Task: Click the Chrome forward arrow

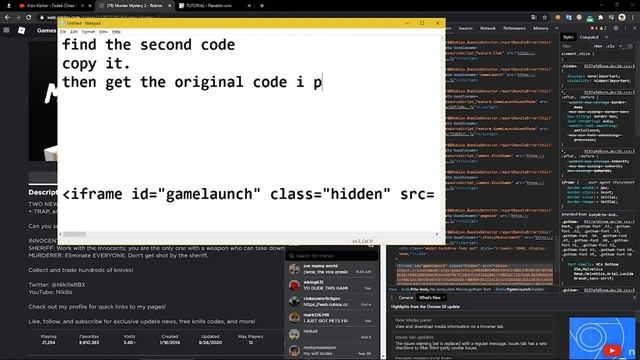Action: [18, 17]
